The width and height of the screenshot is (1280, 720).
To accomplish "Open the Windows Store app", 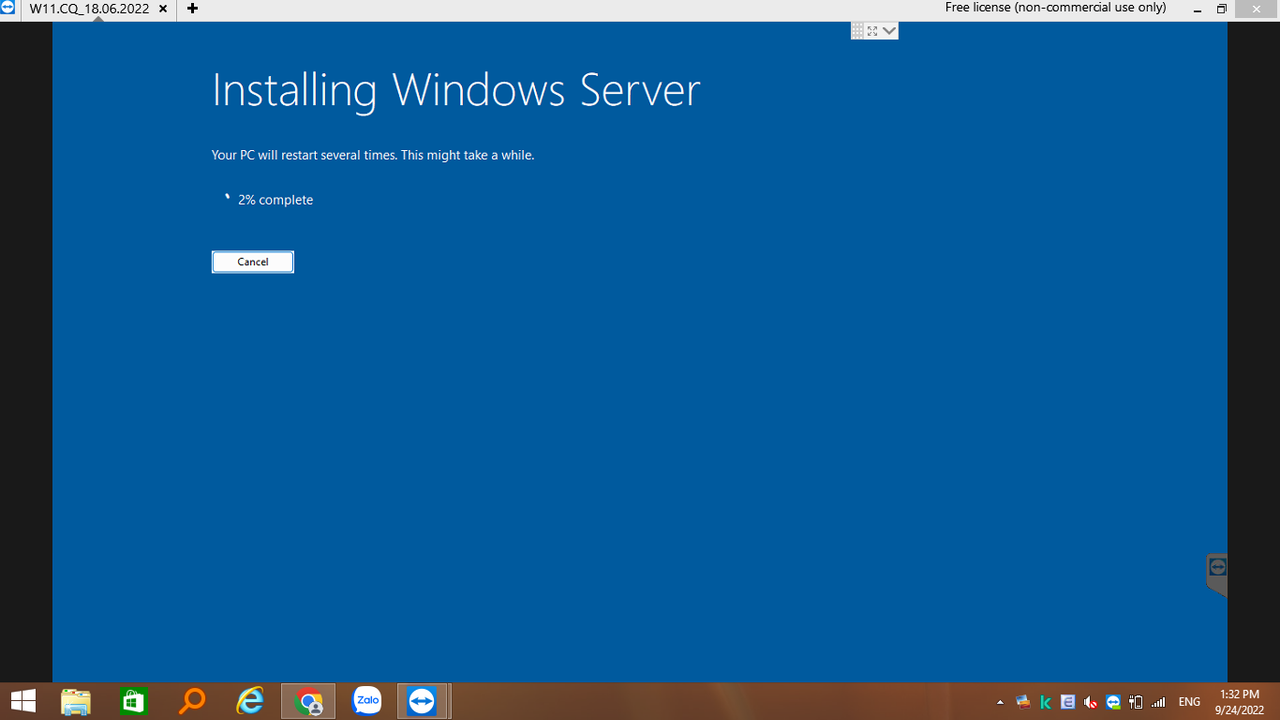I will point(133,701).
